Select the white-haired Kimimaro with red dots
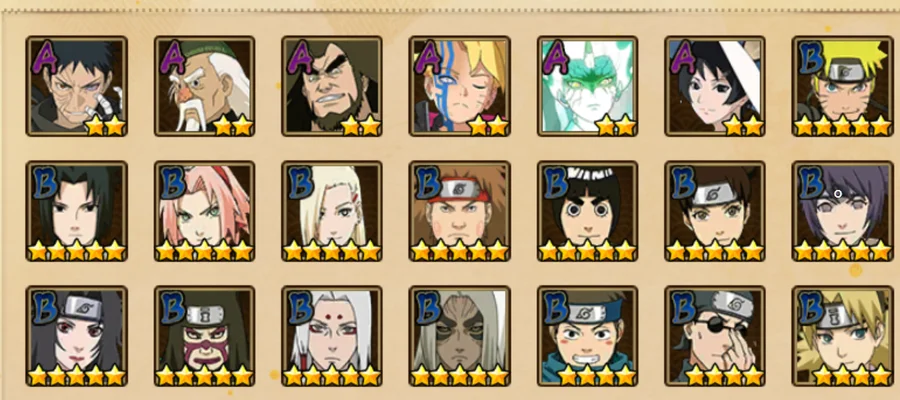The image size is (900, 400). [332, 336]
